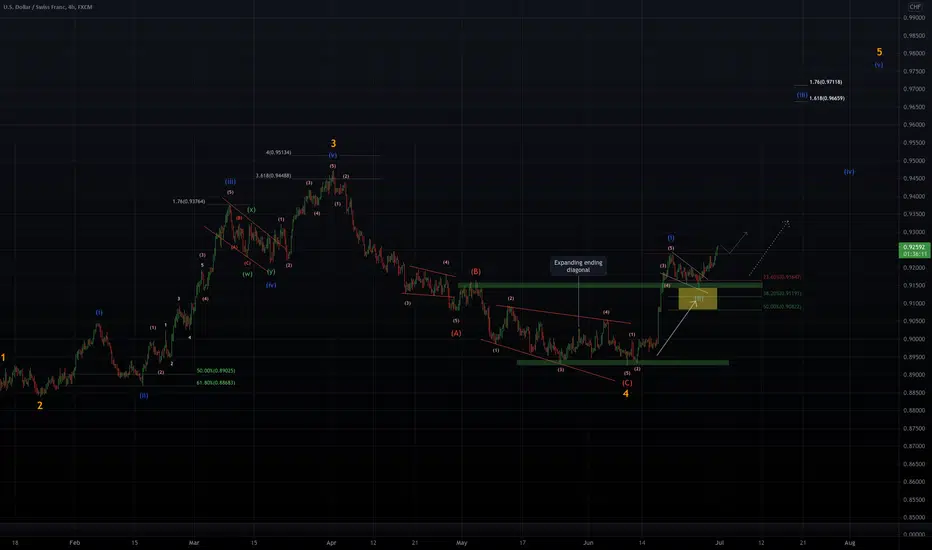Click the Expanding ending diagonal annotation

[x=578, y=266]
